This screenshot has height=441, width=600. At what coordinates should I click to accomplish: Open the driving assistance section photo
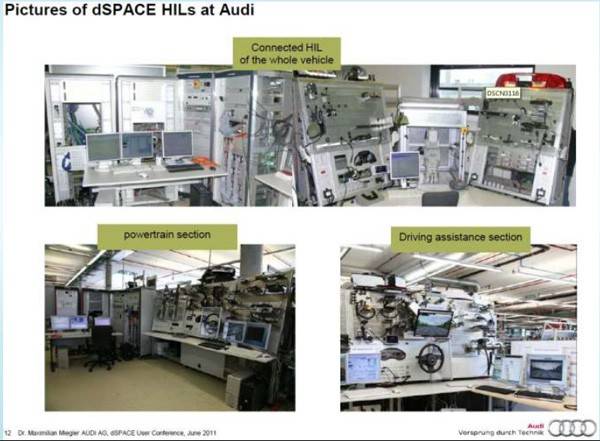pos(458,328)
